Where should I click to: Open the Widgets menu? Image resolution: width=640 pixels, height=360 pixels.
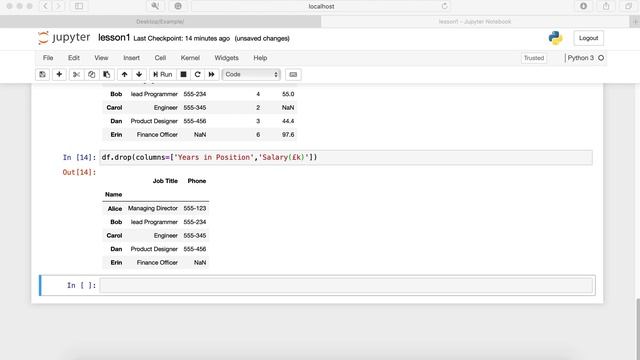pos(226,58)
